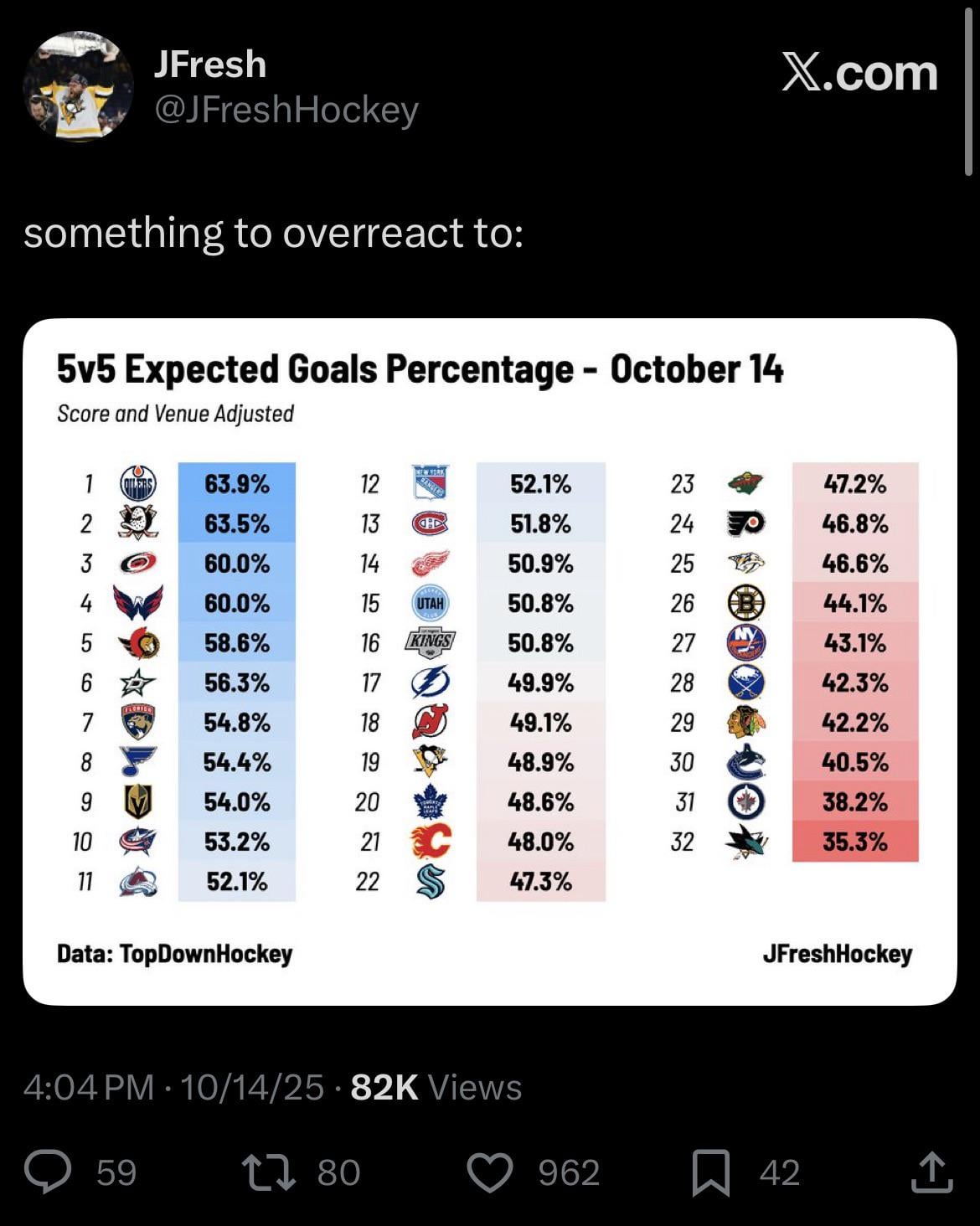Bookmark this post
Image resolution: width=980 pixels, height=1226 pixels.
tap(710, 1172)
